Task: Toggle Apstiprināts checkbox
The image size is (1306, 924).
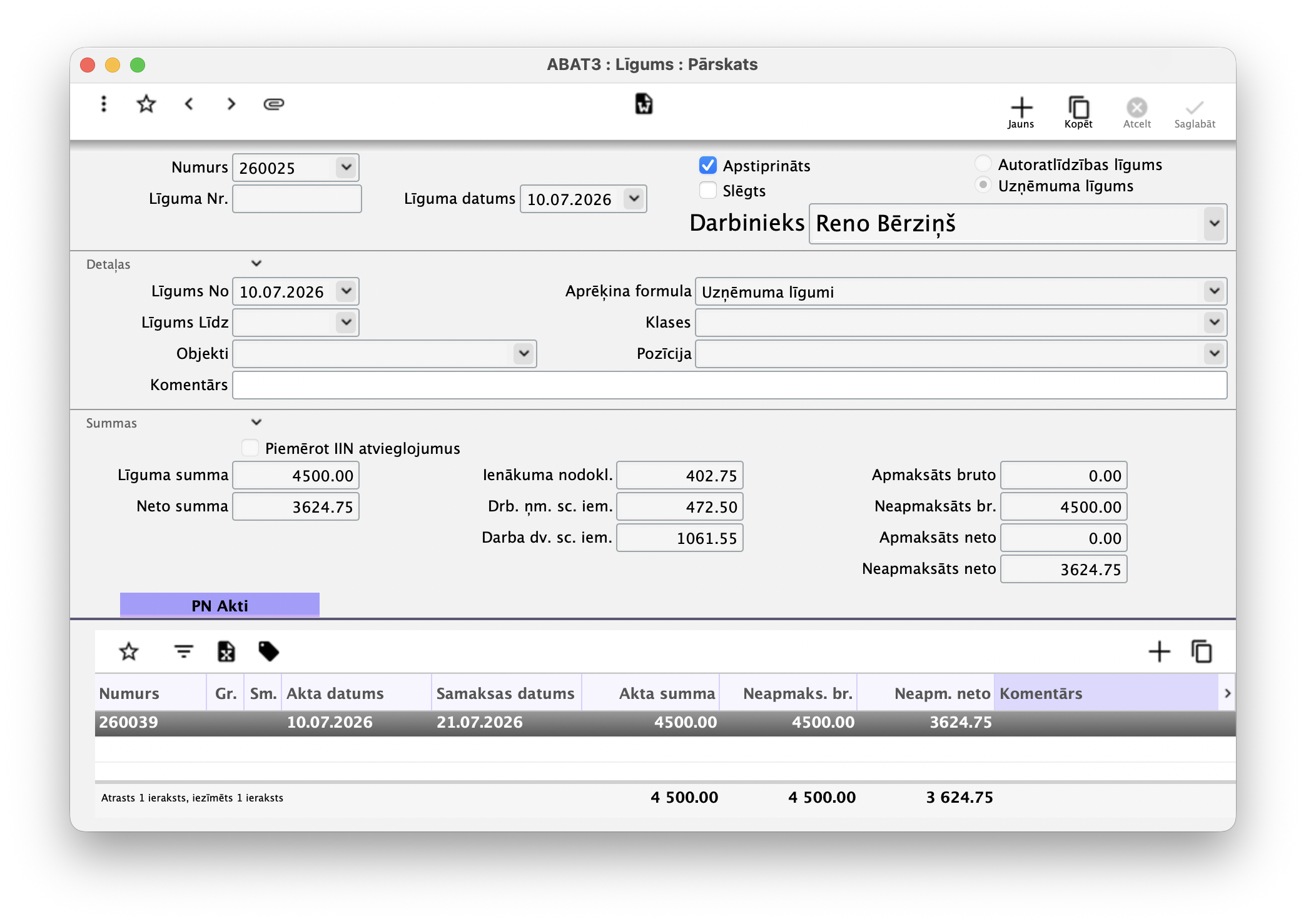Action: pos(707,165)
